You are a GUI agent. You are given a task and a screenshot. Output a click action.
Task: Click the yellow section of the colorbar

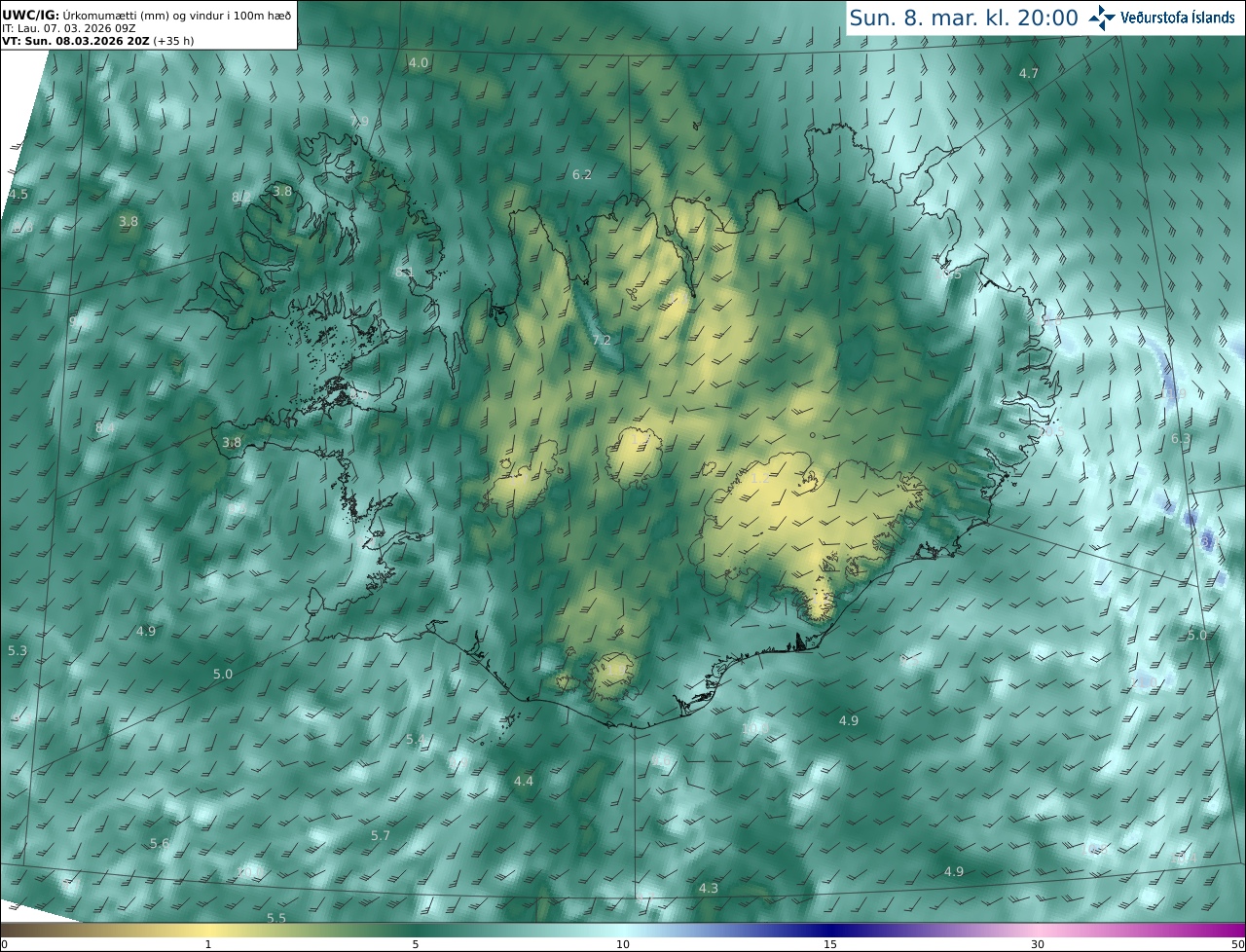click(x=209, y=930)
